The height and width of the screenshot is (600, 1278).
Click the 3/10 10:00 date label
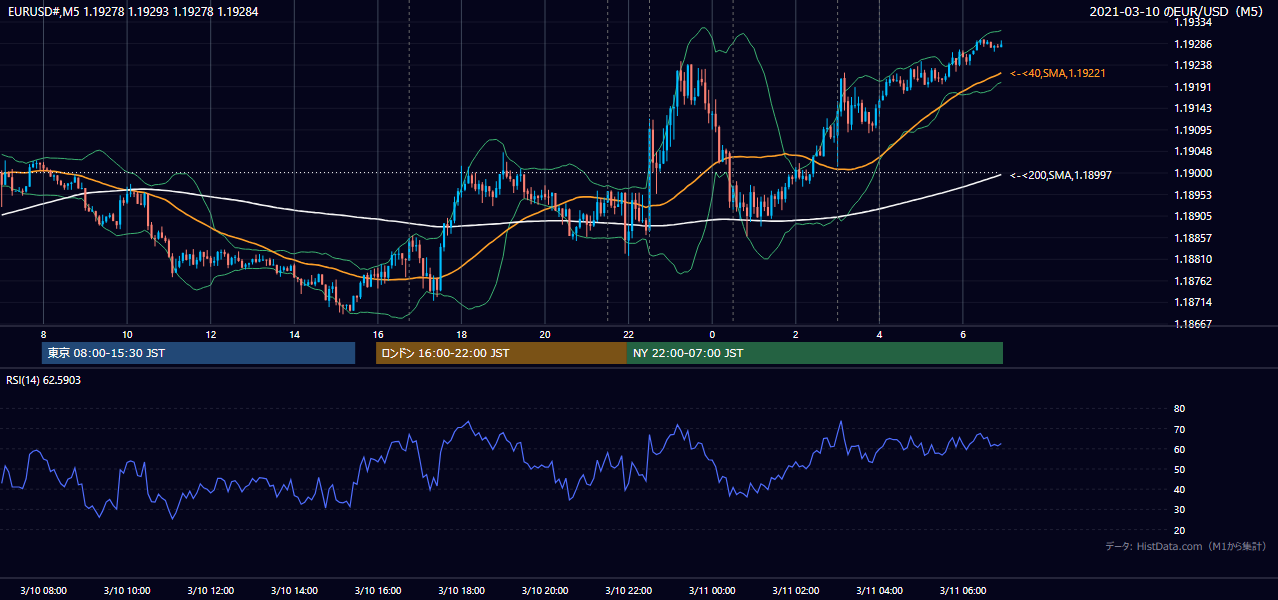click(x=126, y=591)
